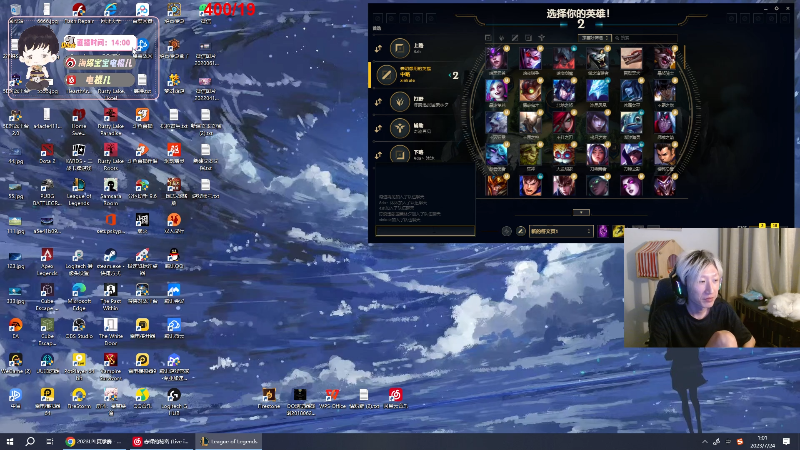Request position swap with 打野 player
The height and width of the screenshot is (450, 800).
[379, 102]
